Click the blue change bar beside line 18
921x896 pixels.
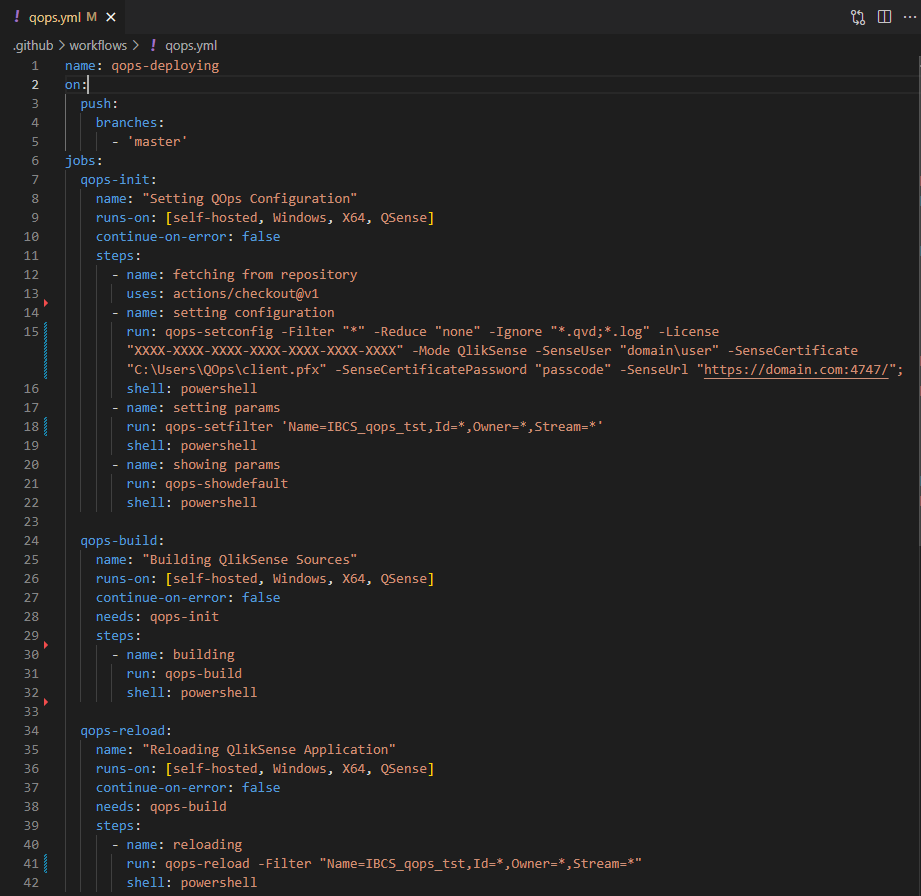pyautogui.click(x=46, y=427)
